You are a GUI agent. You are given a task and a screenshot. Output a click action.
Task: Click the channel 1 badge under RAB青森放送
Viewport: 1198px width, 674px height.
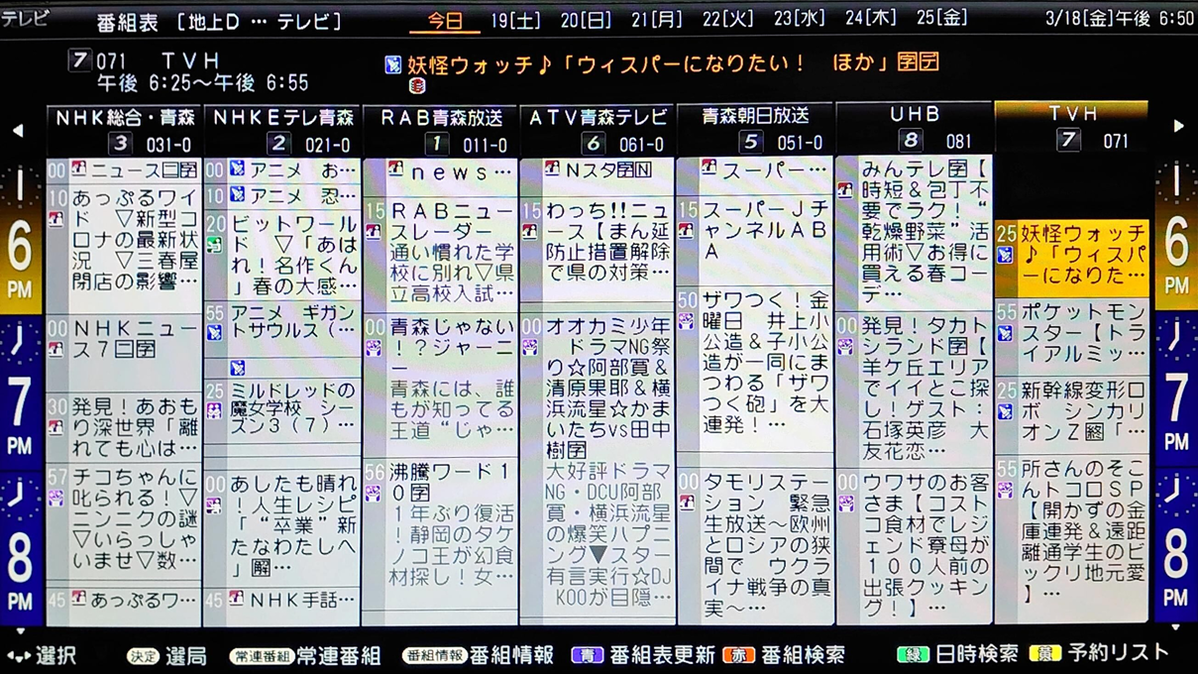(x=436, y=143)
